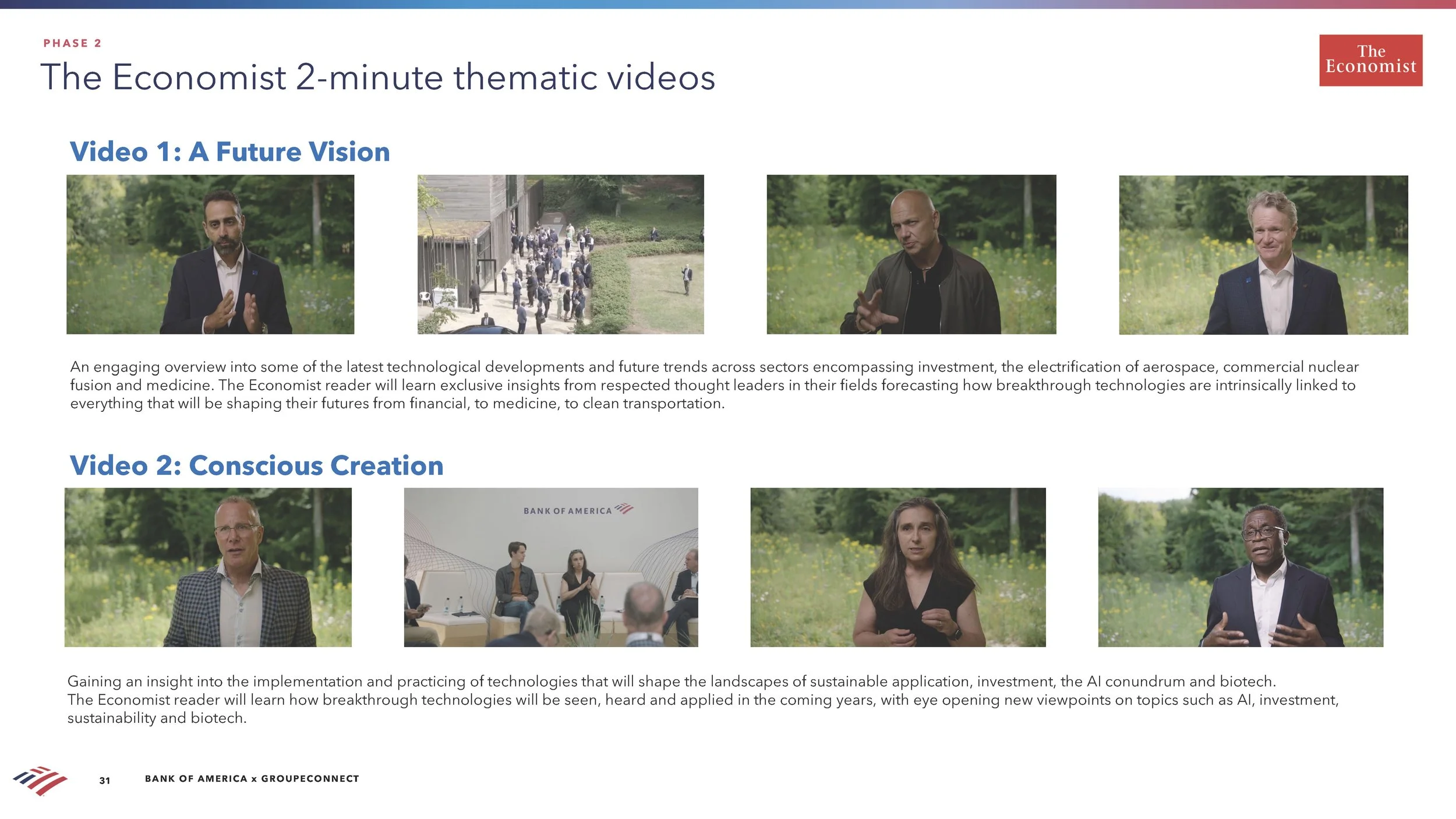Click the Bank of America flag logo in footer
1456x819 pixels.
40,781
